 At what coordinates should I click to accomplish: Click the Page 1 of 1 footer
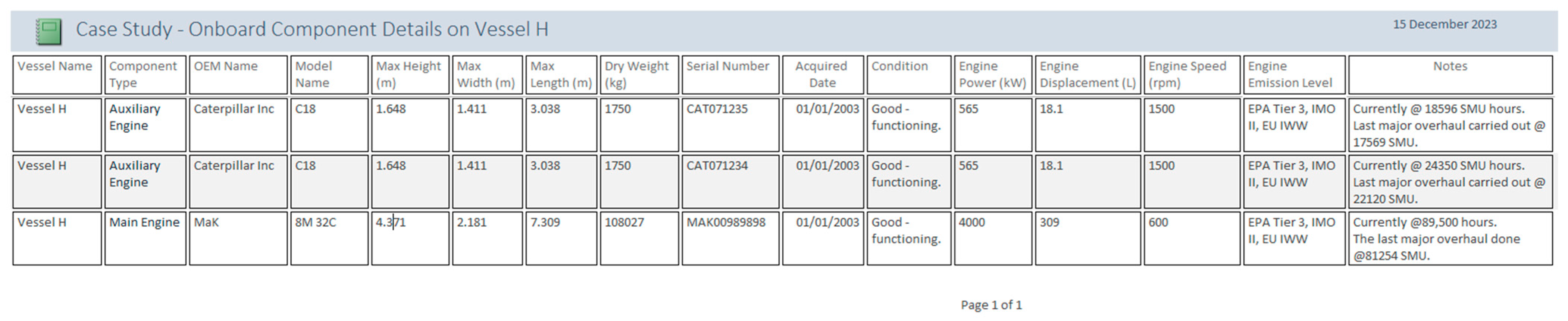coord(990,305)
